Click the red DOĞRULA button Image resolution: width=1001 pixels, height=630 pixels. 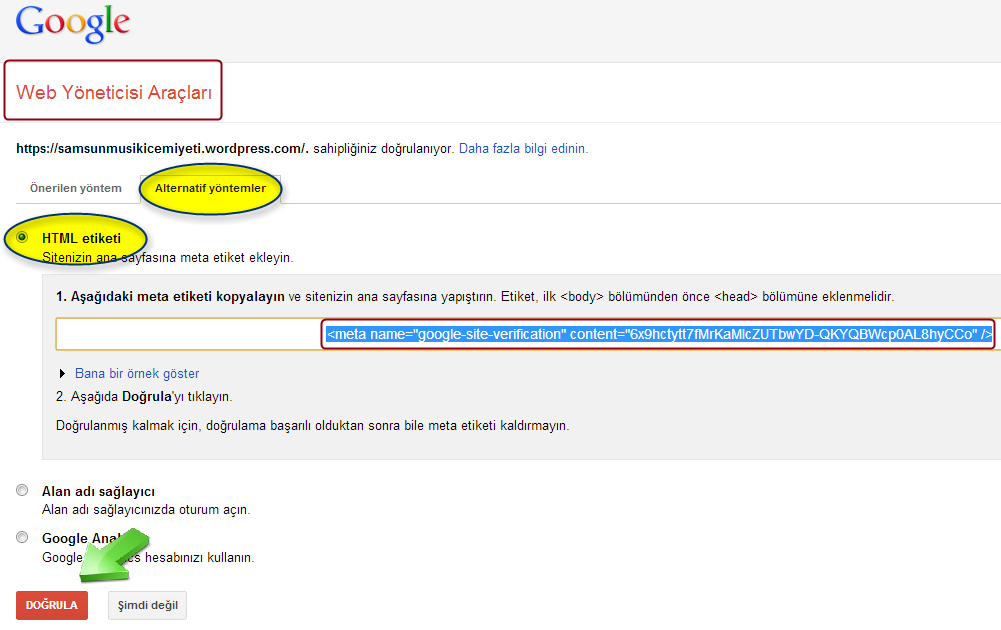[x=52, y=605]
